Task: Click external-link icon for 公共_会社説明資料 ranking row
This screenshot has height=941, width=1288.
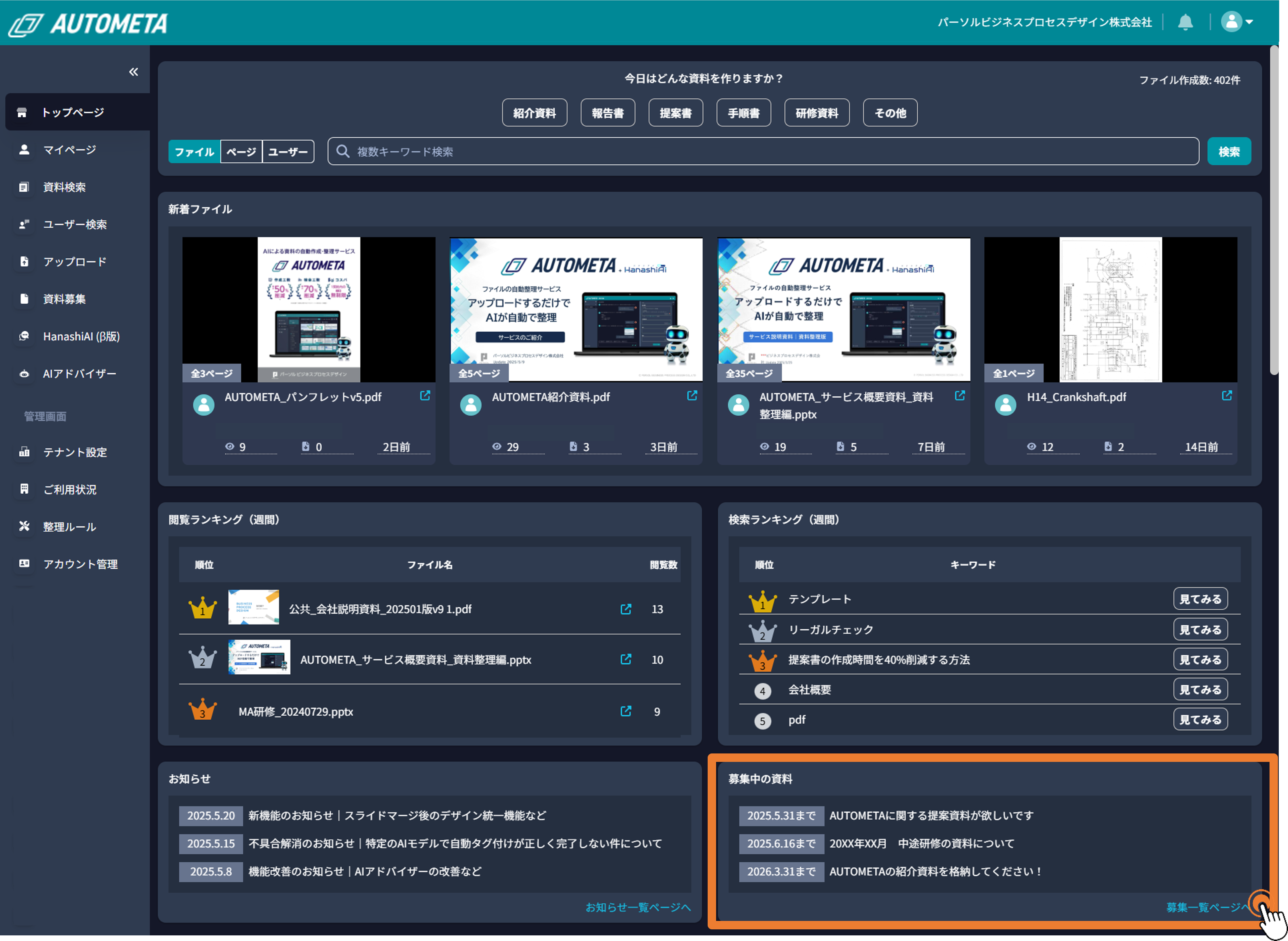Action: tap(625, 610)
